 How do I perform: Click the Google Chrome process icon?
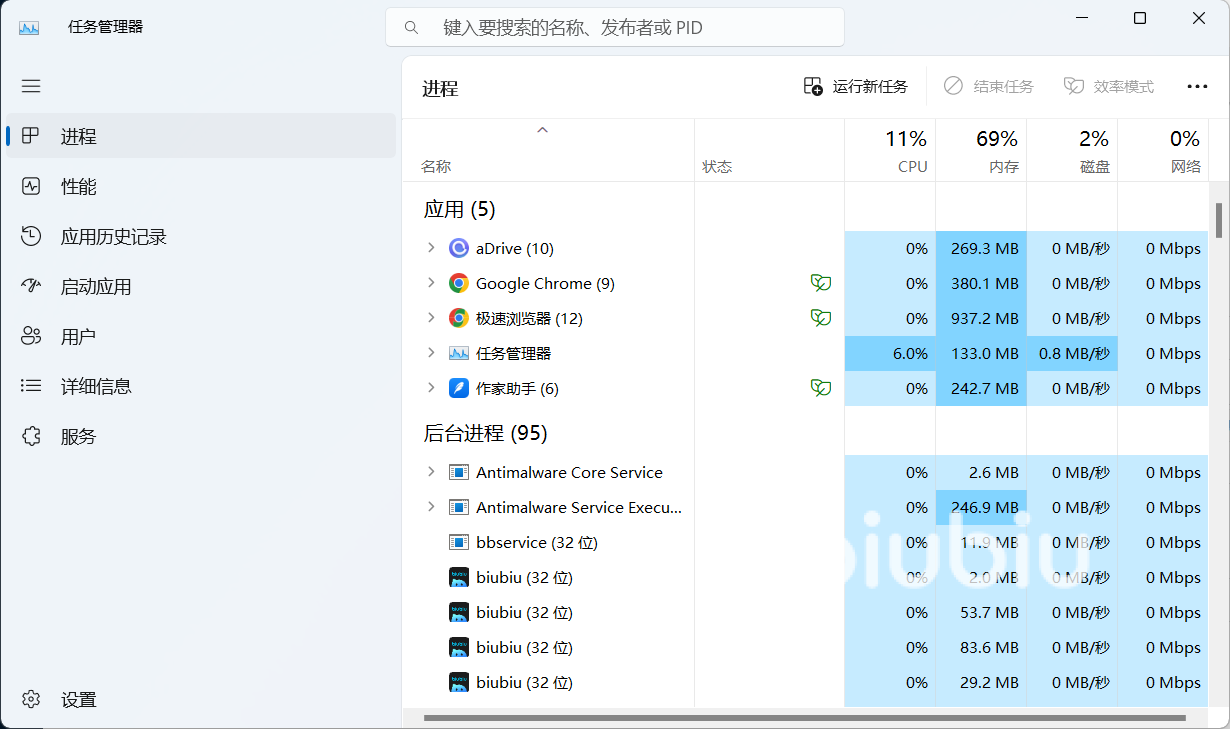coord(459,283)
